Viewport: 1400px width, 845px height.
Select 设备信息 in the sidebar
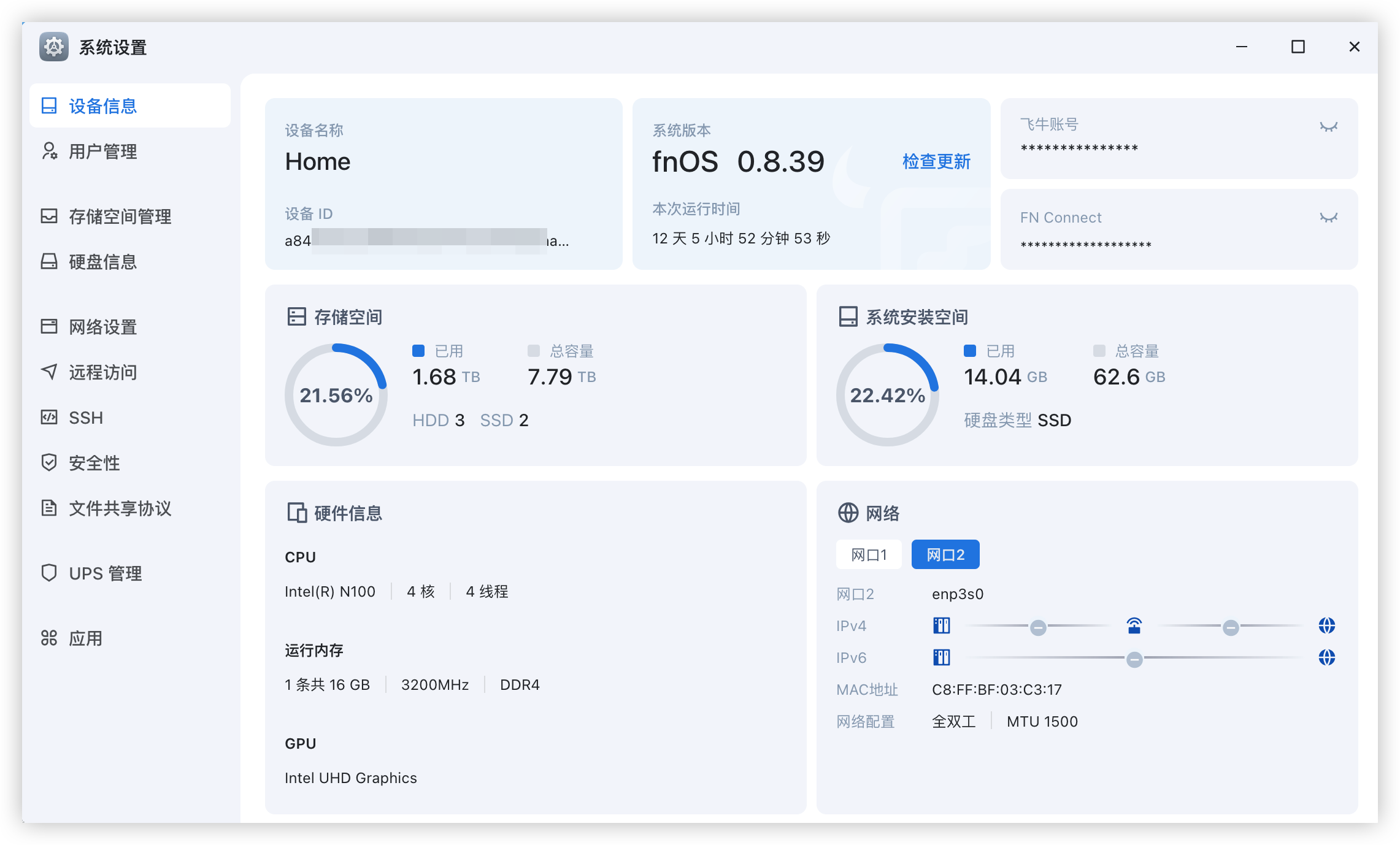click(102, 106)
